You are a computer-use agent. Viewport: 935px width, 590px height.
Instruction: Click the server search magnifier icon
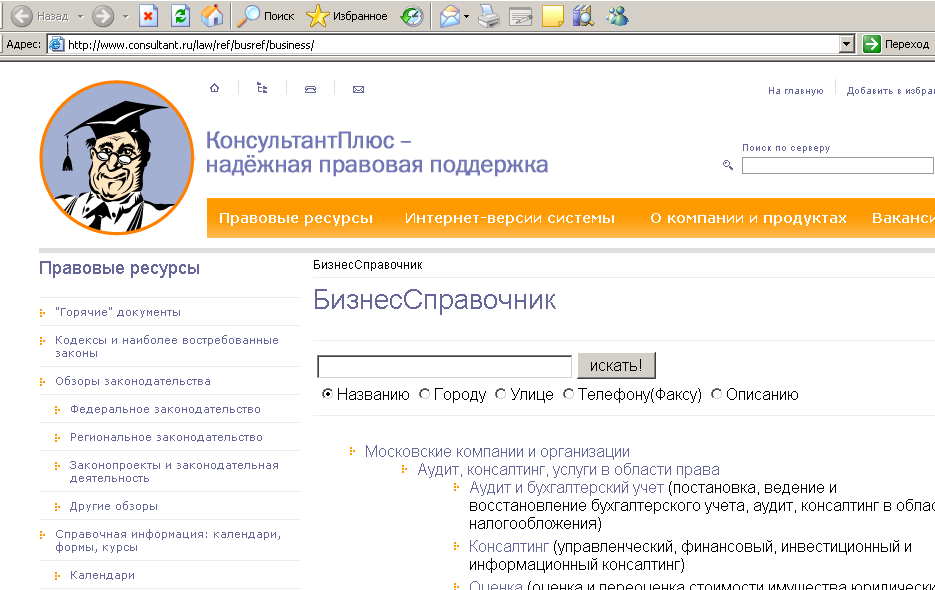coord(727,165)
